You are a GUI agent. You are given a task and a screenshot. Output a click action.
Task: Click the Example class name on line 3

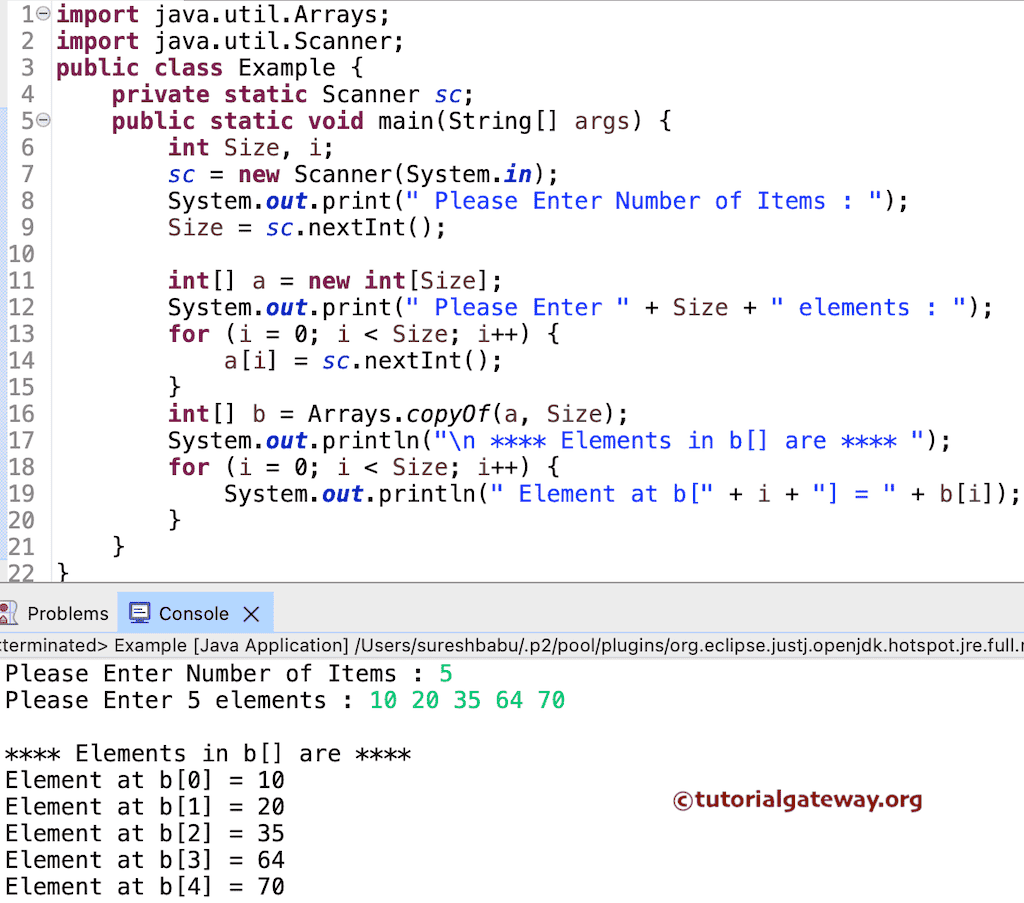coord(287,67)
